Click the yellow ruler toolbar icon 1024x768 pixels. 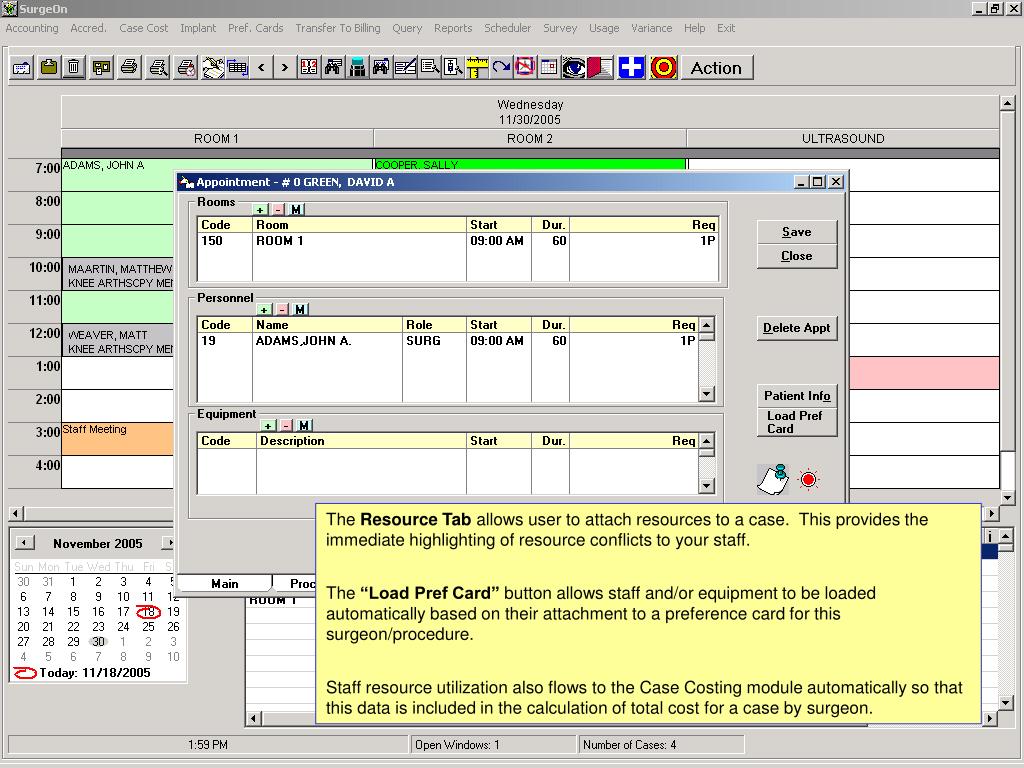tap(477, 67)
